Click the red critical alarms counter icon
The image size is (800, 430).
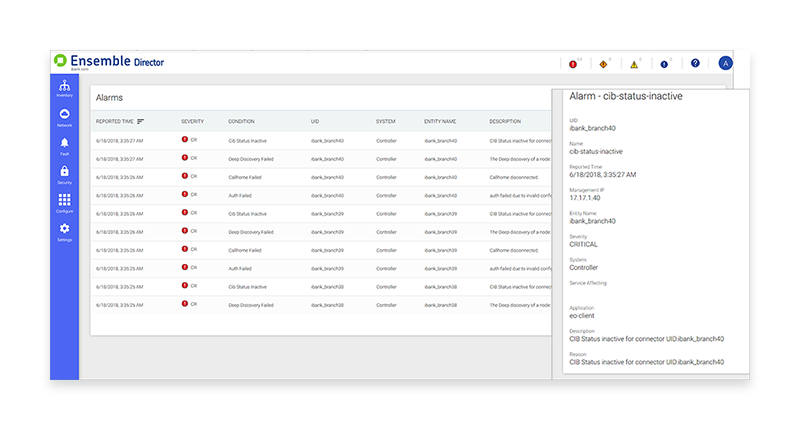[573, 64]
